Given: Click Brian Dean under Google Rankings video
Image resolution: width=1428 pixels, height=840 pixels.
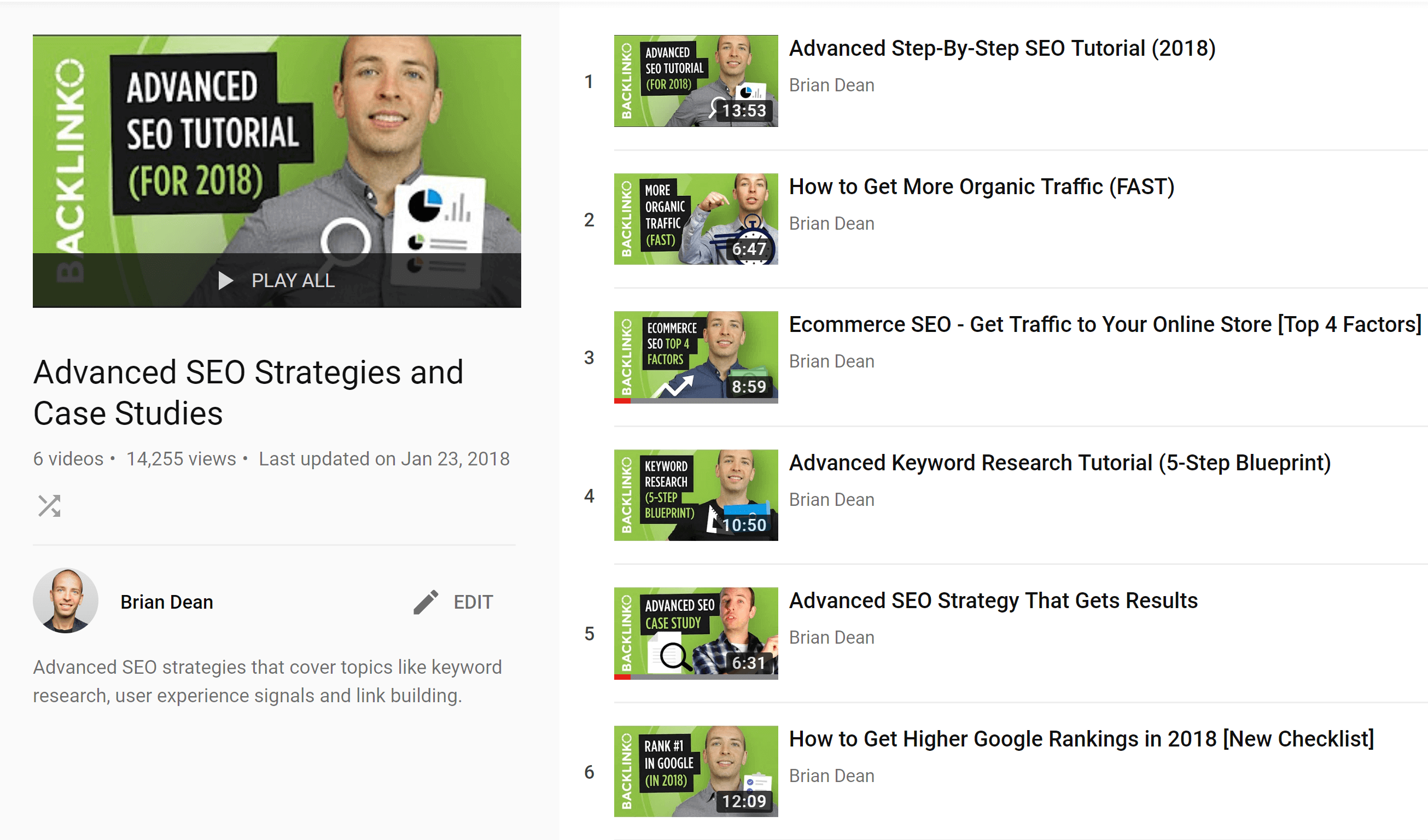Looking at the screenshot, I should (x=831, y=775).
